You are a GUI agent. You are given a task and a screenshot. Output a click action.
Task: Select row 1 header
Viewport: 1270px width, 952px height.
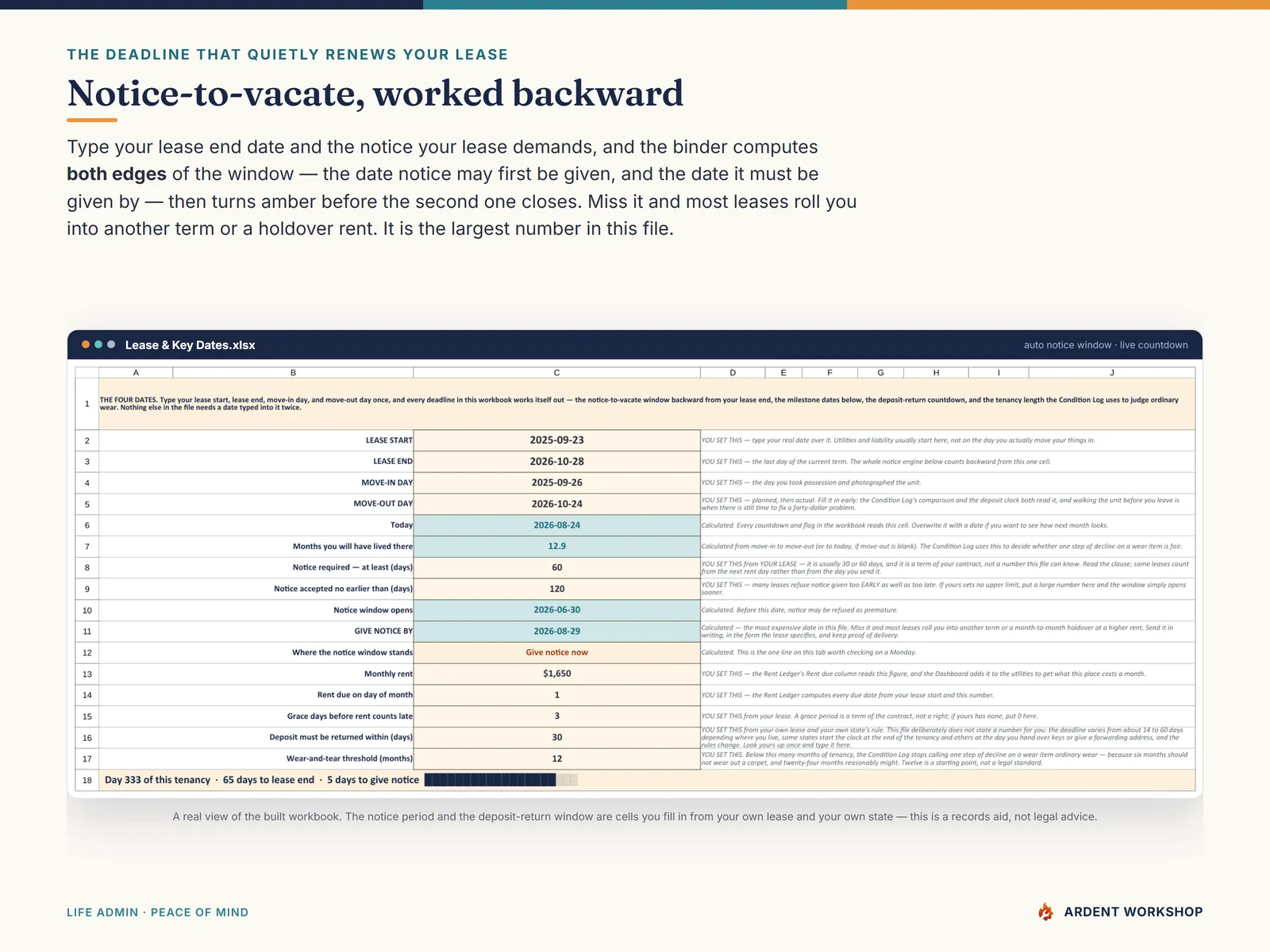coord(87,404)
